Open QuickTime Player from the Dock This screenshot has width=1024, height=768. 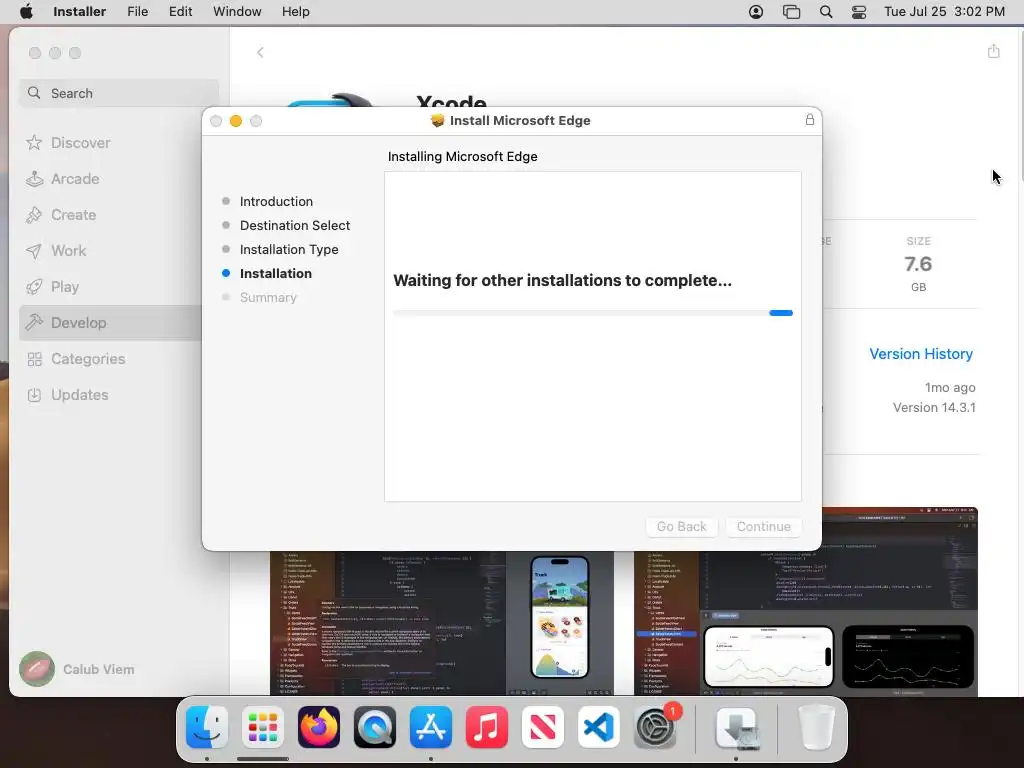pyautogui.click(x=375, y=727)
